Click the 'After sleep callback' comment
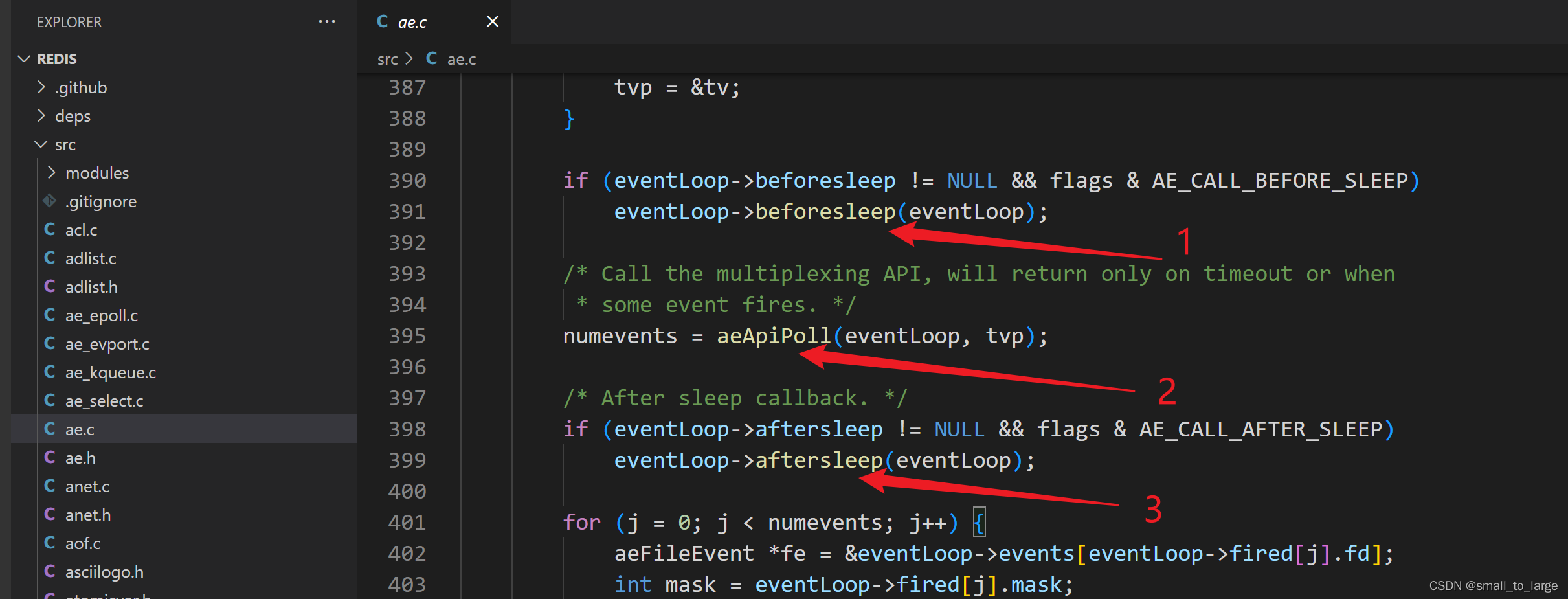 [x=735, y=398]
